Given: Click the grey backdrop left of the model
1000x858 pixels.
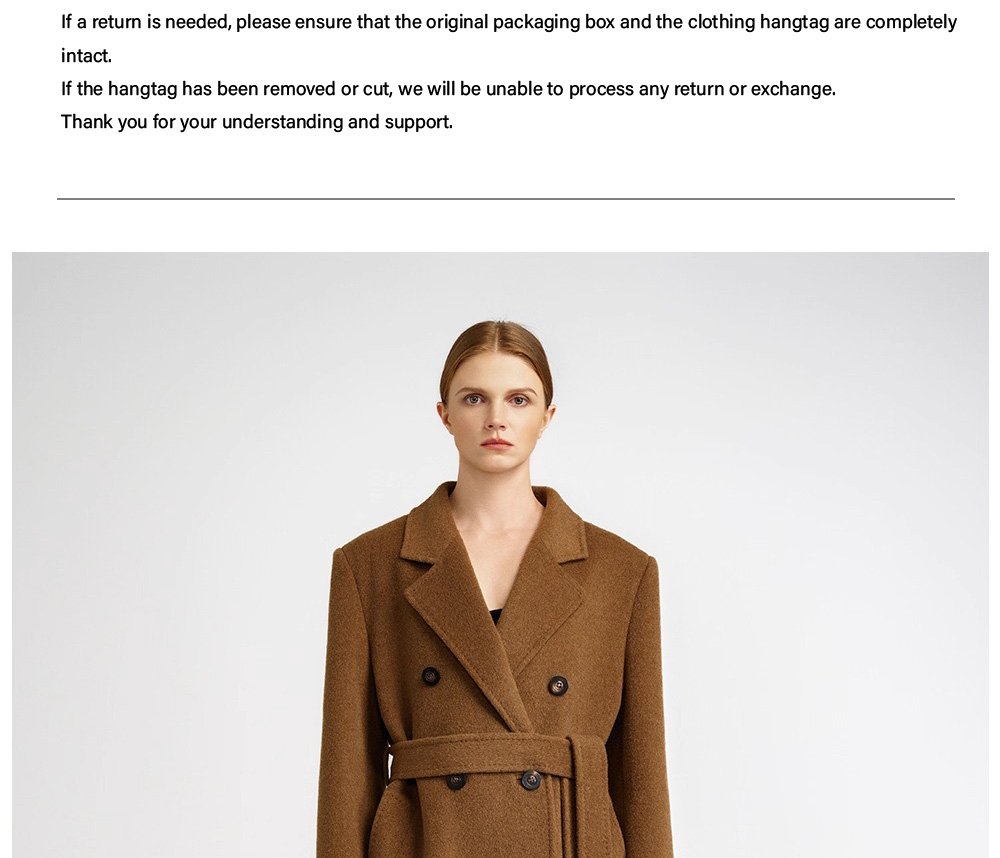Looking at the screenshot, I should click(166, 555).
